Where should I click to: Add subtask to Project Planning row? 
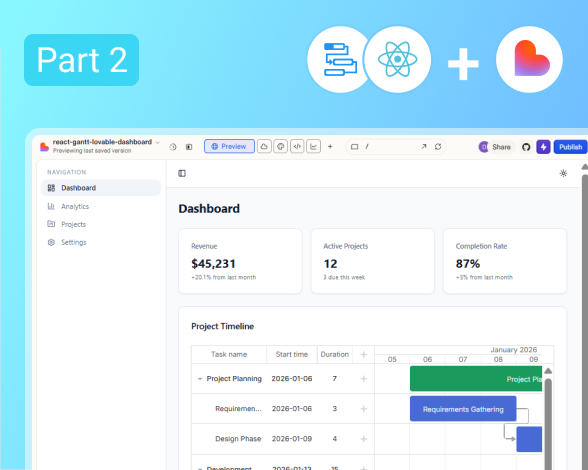pyautogui.click(x=363, y=379)
